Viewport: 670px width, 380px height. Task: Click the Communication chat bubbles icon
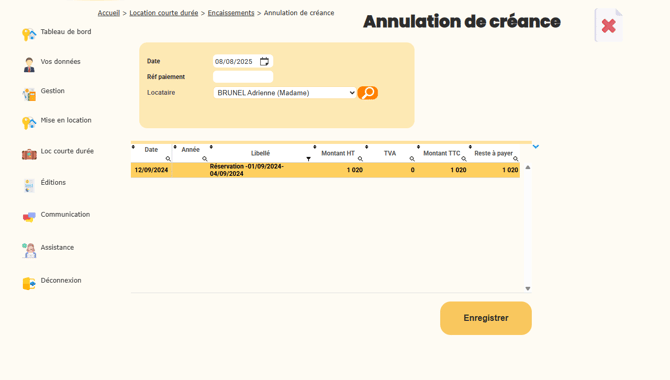click(x=29, y=217)
